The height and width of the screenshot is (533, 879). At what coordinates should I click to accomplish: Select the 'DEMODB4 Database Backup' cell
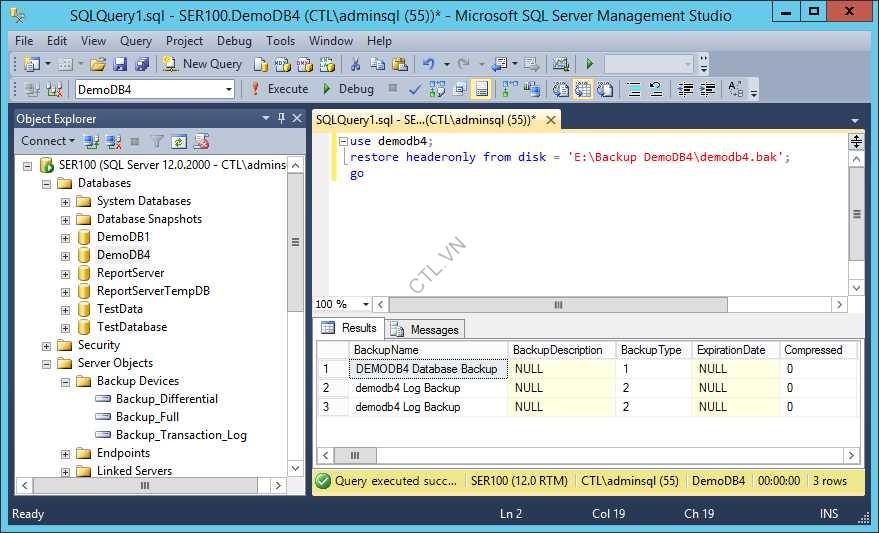pyautogui.click(x=428, y=369)
